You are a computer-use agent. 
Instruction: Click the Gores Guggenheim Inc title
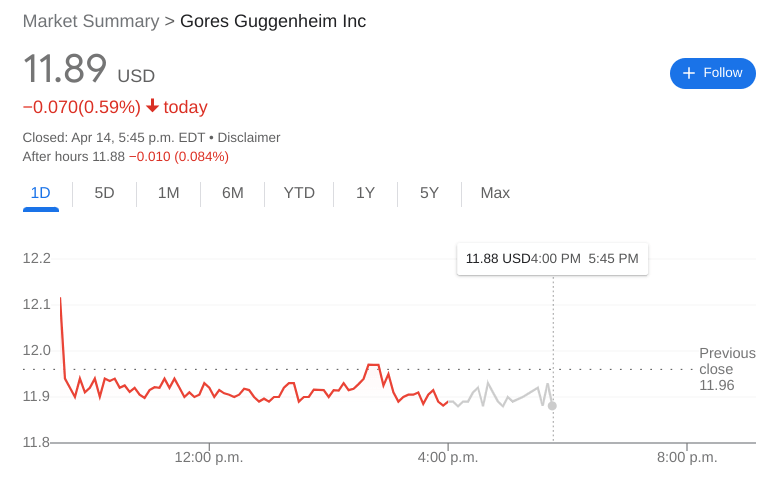click(273, 21)
